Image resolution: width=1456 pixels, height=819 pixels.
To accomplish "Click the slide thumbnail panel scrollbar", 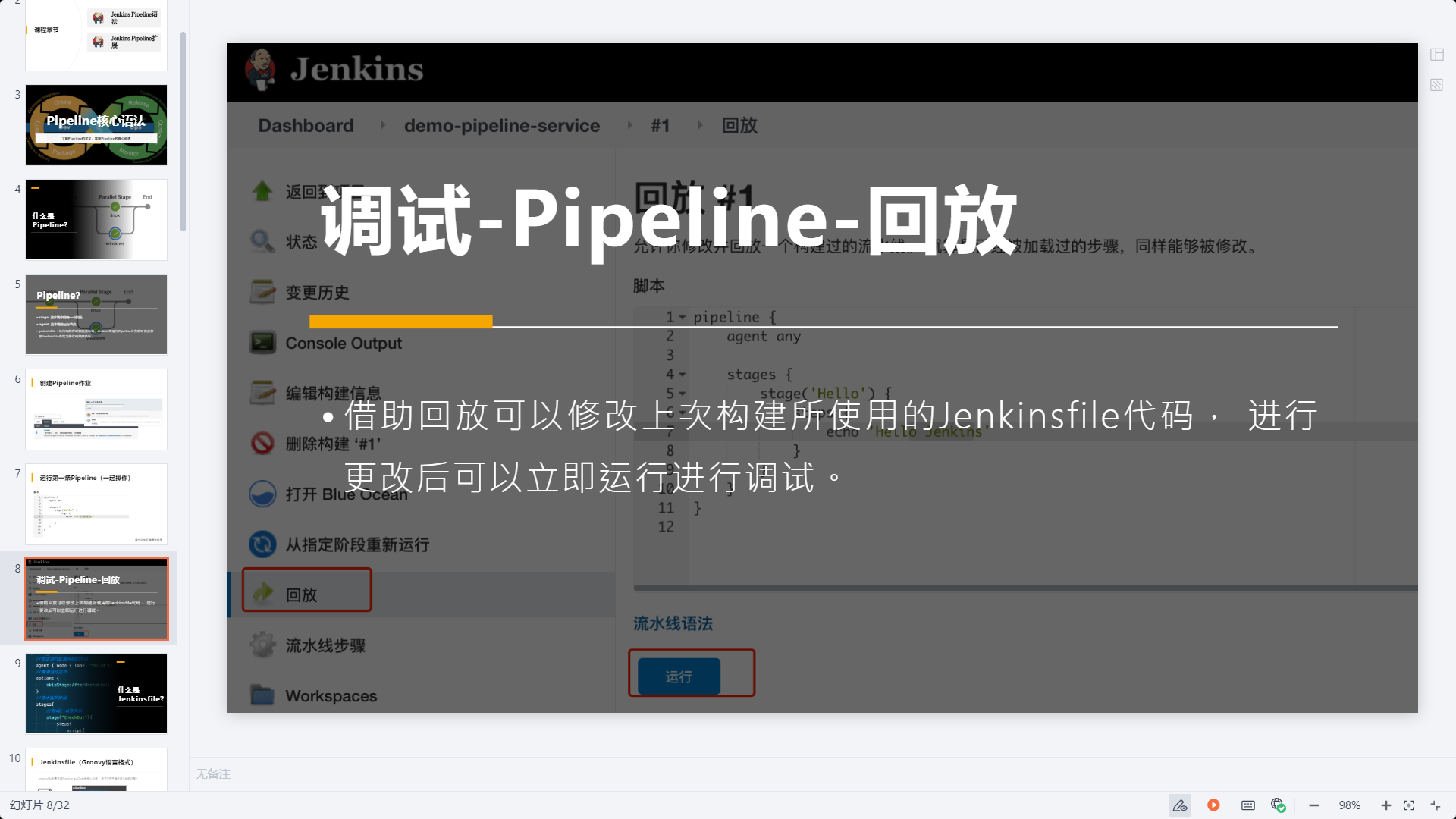I will point(183,131).
